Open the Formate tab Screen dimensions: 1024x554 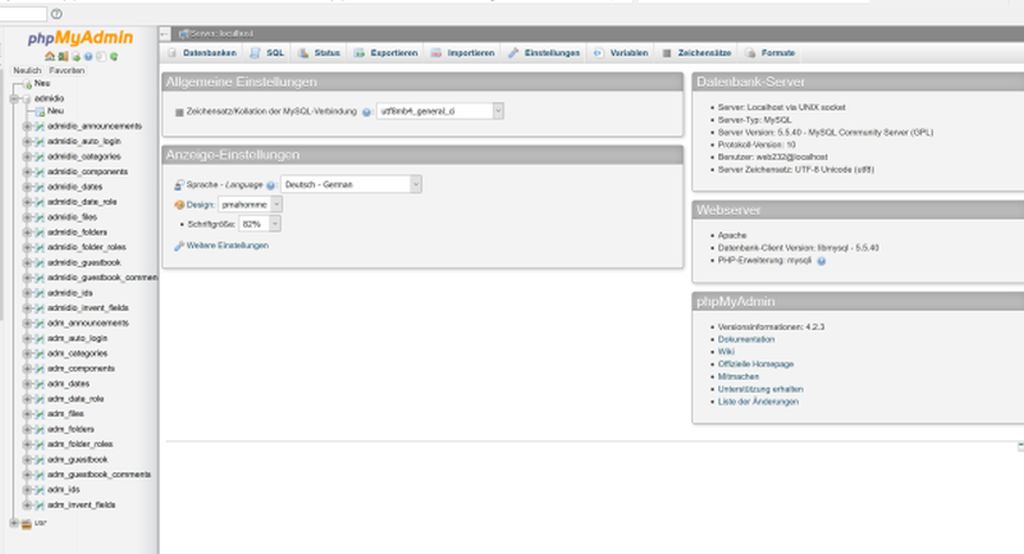click(x=771, y=53)
